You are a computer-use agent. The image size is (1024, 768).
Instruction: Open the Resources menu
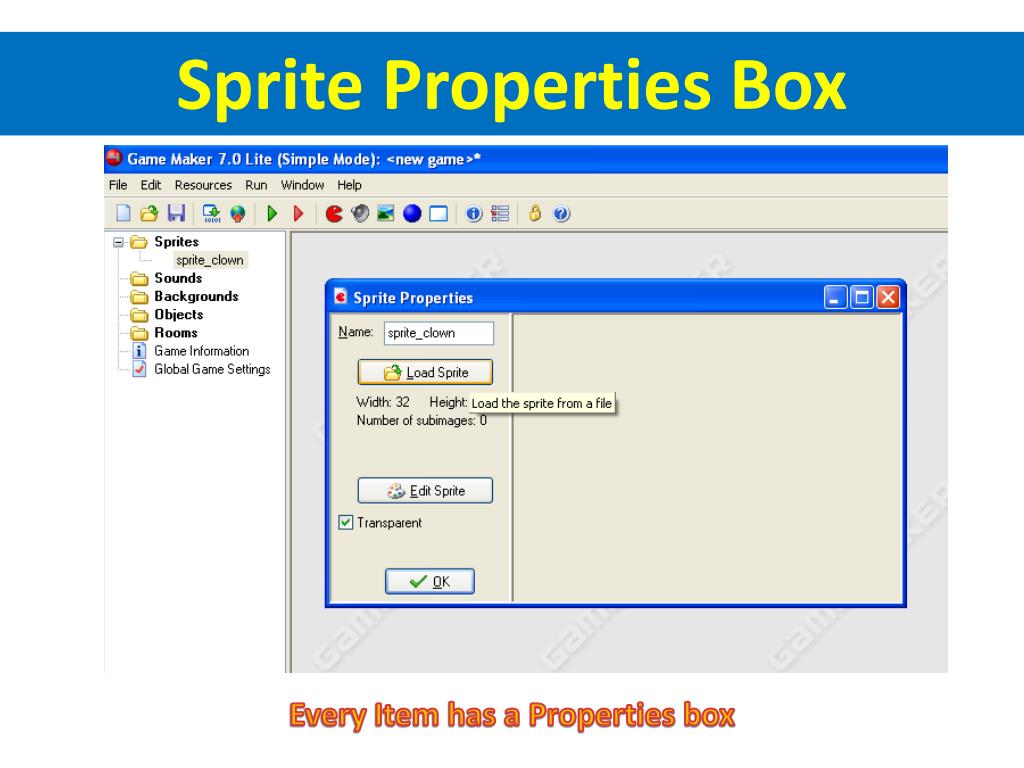point(203,185)
